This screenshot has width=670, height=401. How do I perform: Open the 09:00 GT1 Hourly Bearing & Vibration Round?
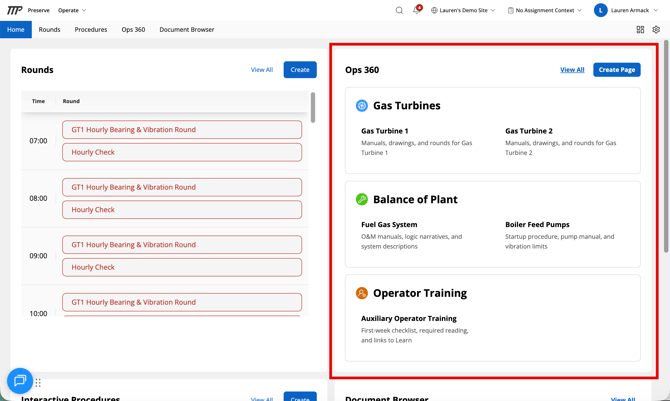point(182,245)
